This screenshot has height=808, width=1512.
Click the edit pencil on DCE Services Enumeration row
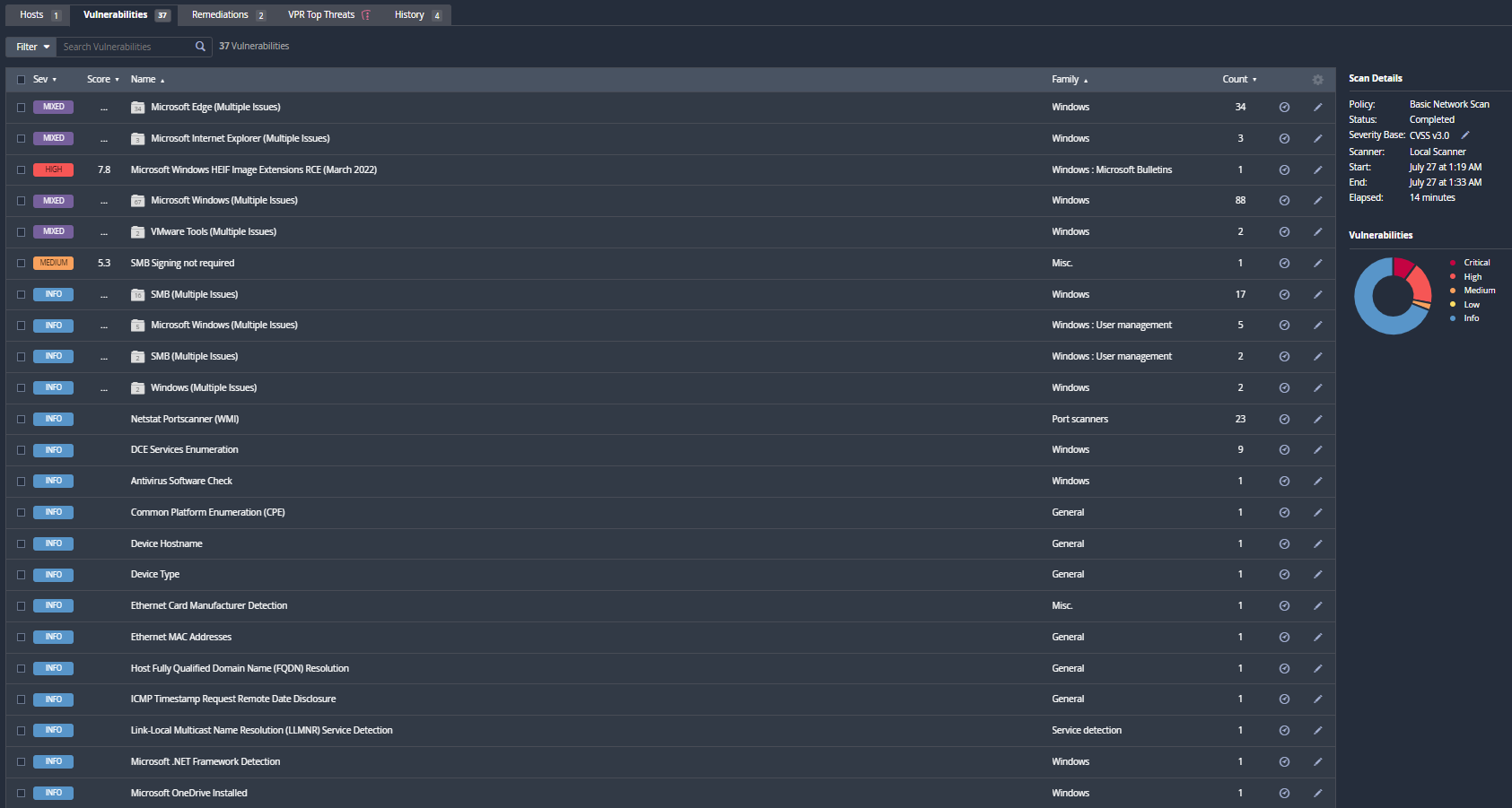[1317, 449]
